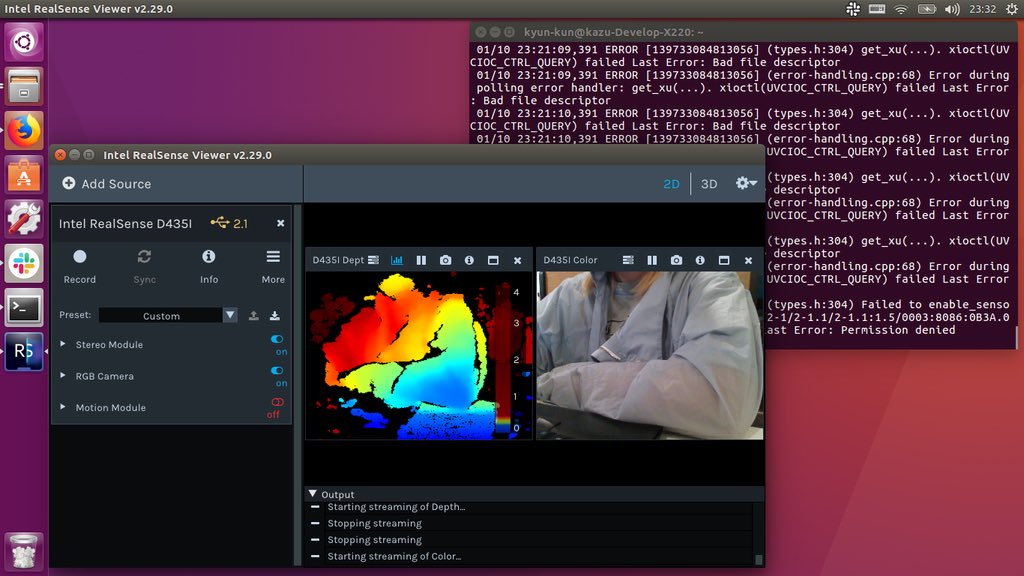The image size is (1024, 576).
Task: Open Ubuntu dash search from launcher
Action: [x=24, y=42]
